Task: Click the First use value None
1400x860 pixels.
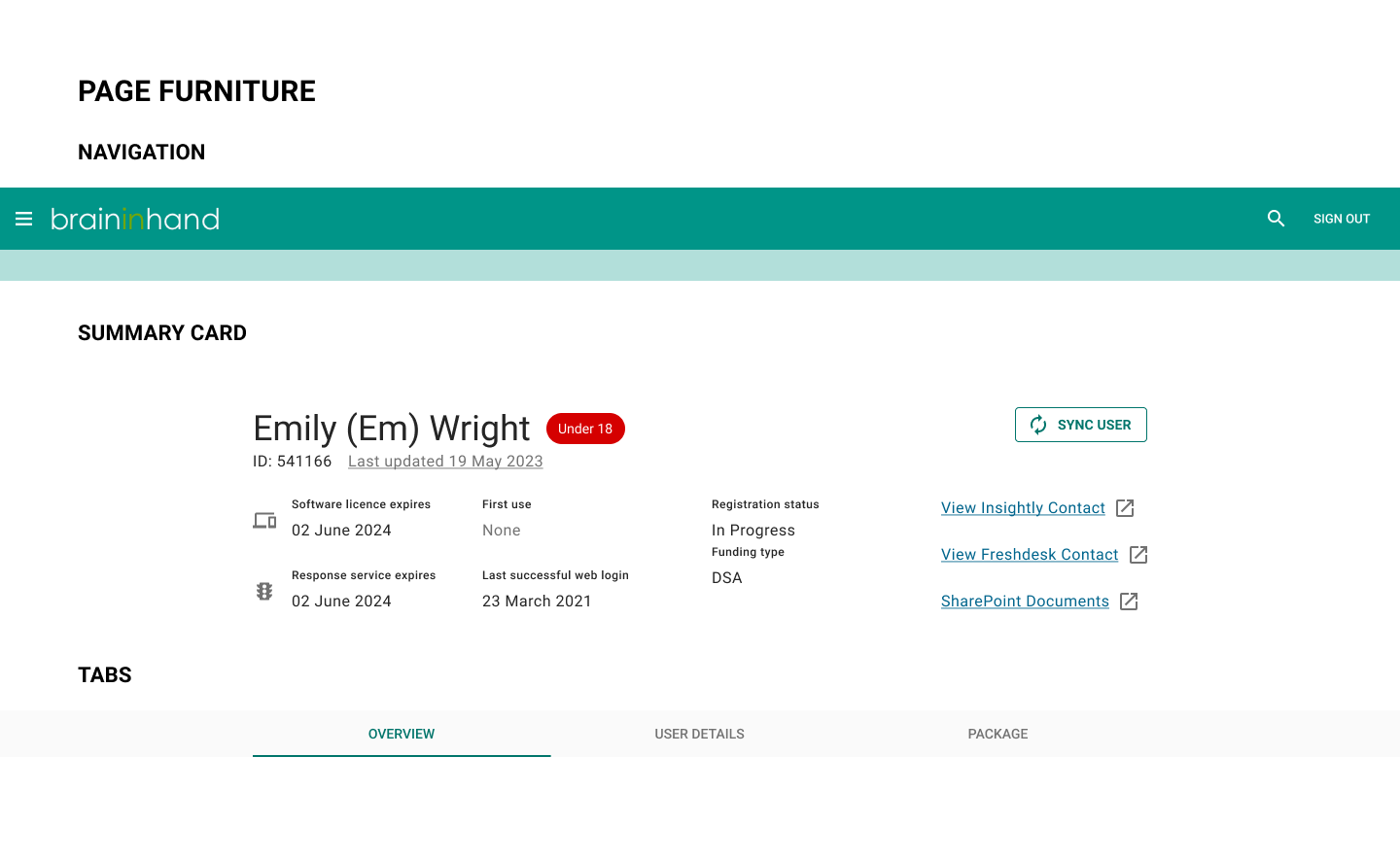Action: click(x=502, y=531)
